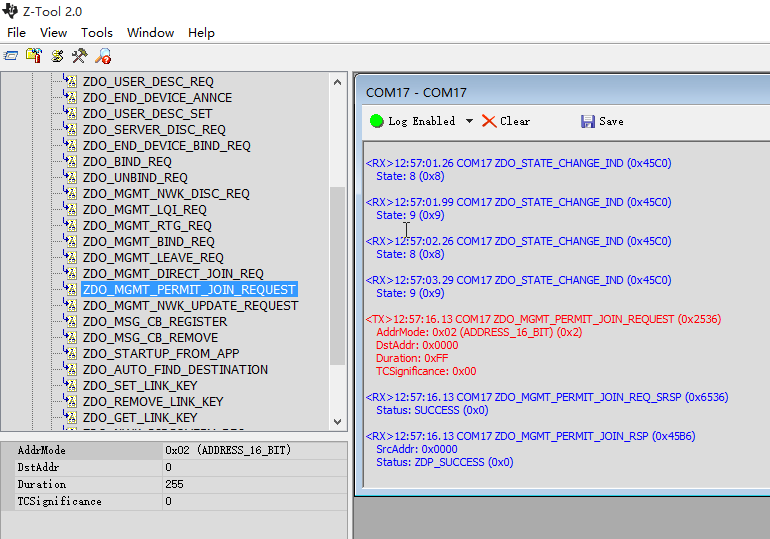Click the Duration value field 255
Image resolution: width=770 pixels, height=539 pixels.
[254, 485]
